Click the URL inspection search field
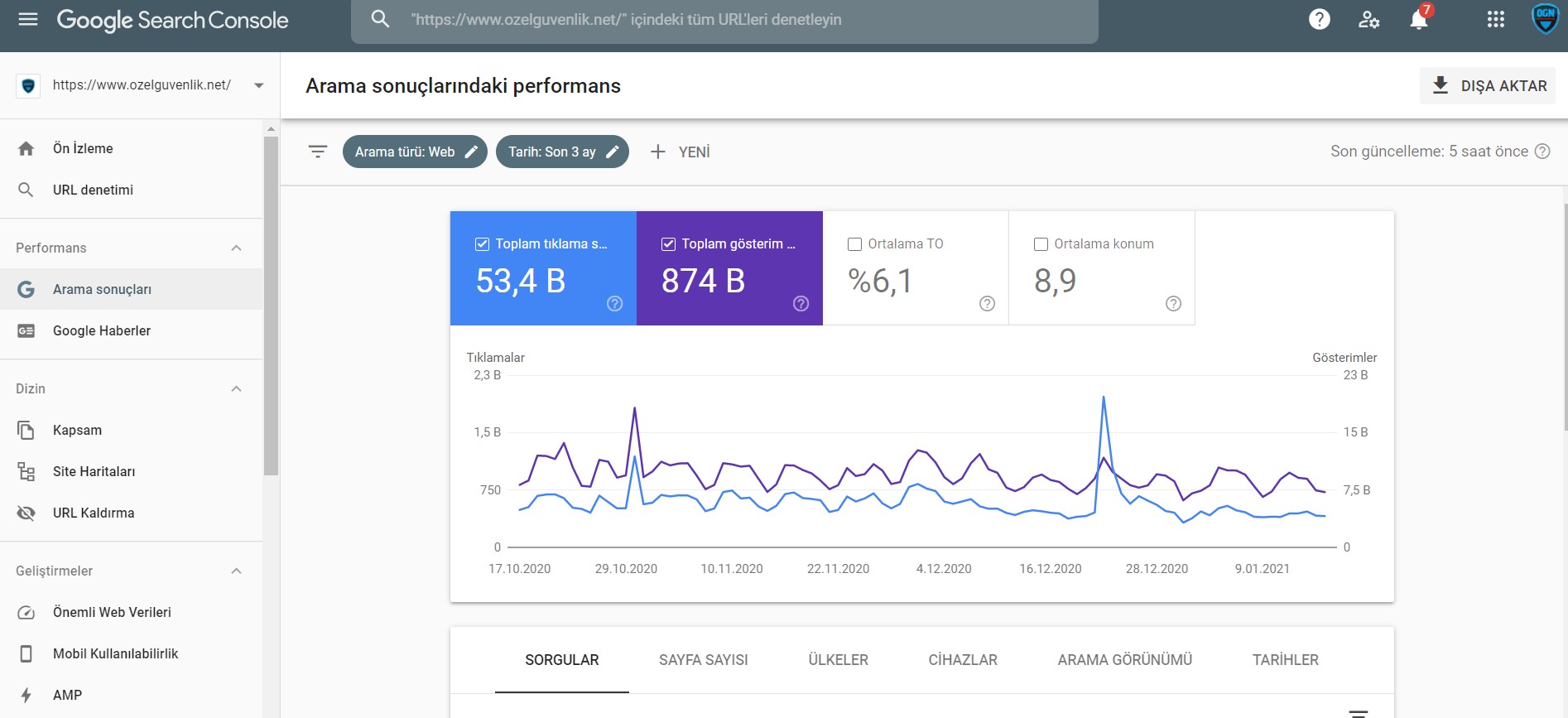Screen dimensions: 1568x718 724,20
